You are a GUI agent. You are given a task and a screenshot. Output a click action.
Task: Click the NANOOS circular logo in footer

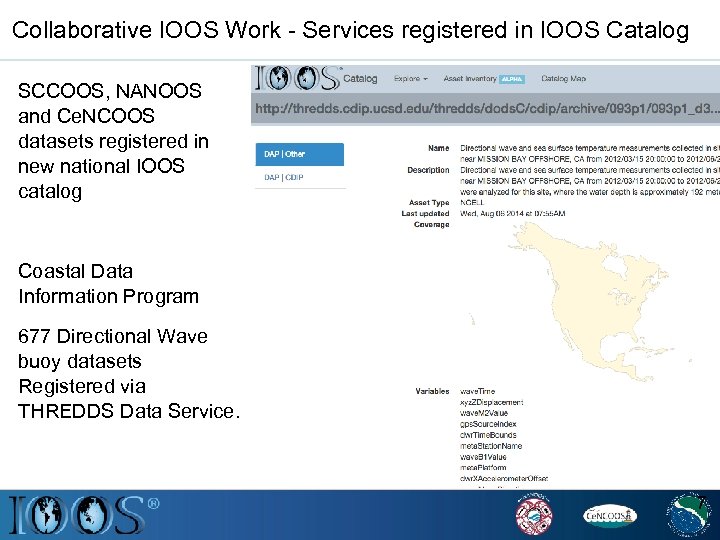point(534,515)
